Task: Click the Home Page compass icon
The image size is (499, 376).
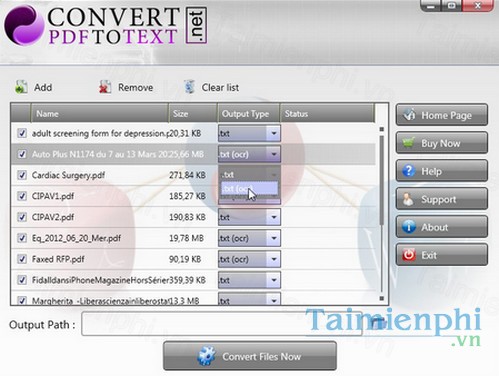Action: 409,115
